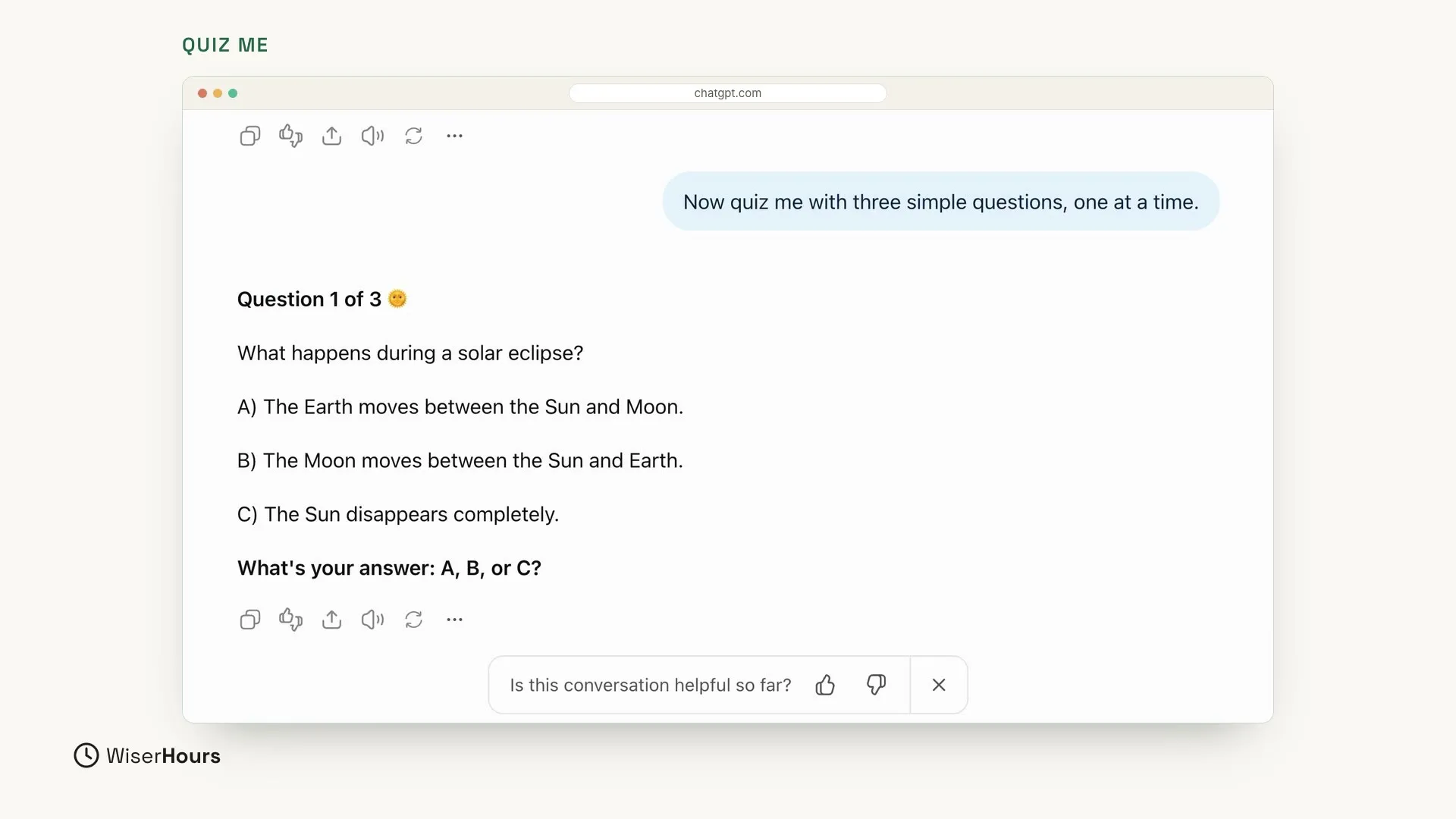Rate the quiz response with thumbs icon
Image resolution: width=1456 pixels, height=819 pixels.
[x=290, y=620]
